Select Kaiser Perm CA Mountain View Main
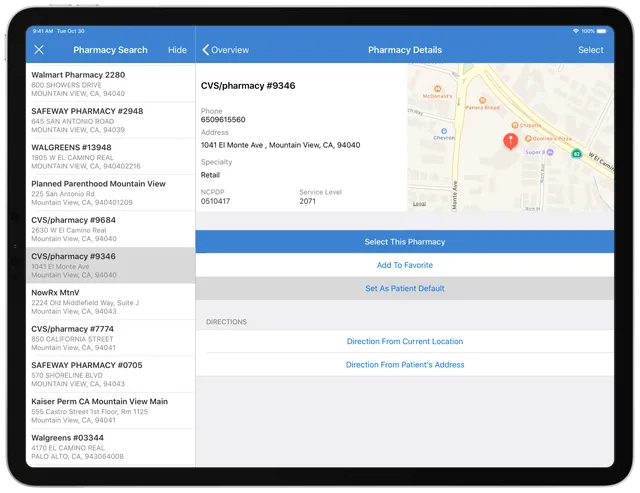The image size is (640, 493). click(111, 411)
